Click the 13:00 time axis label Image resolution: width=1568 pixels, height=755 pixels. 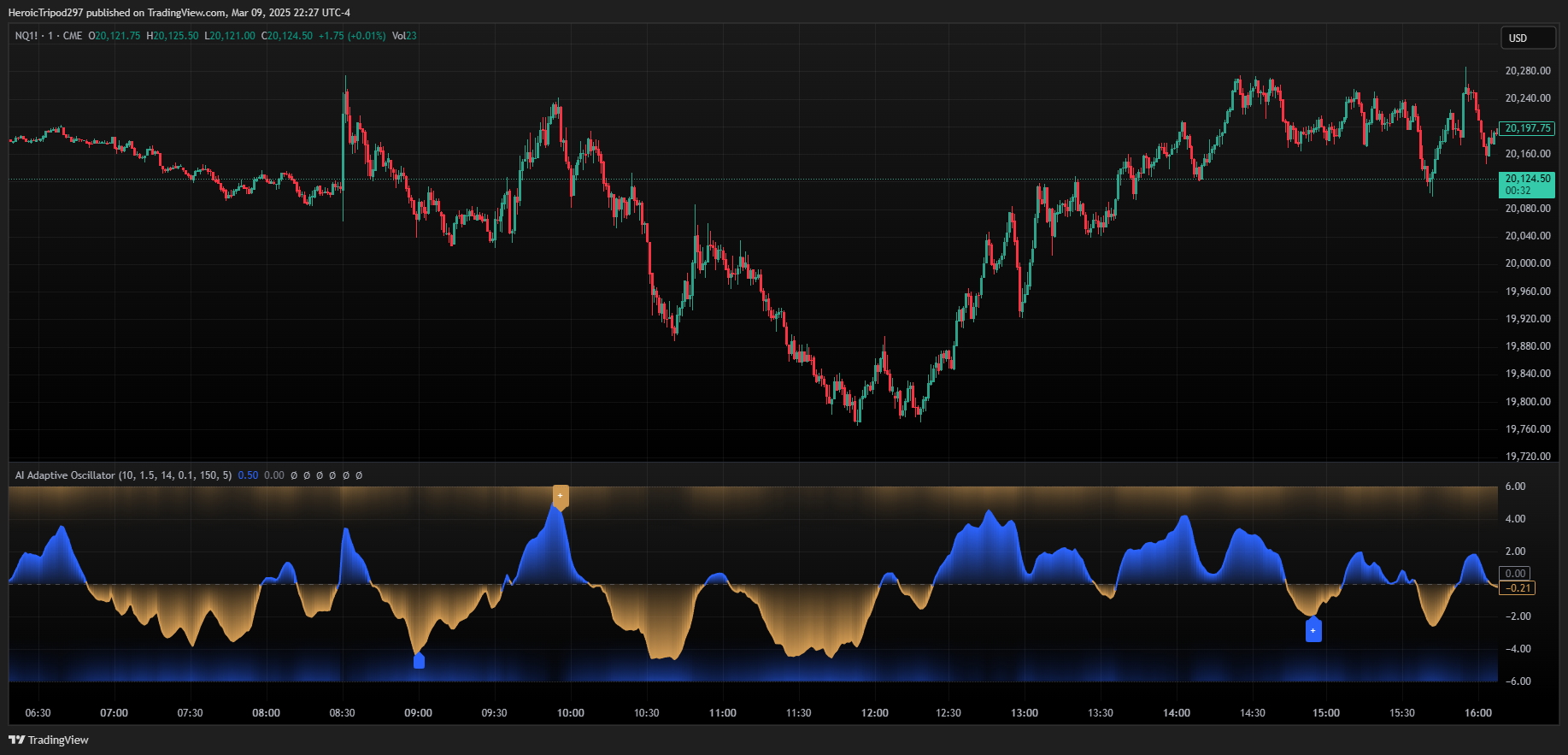1025,713
